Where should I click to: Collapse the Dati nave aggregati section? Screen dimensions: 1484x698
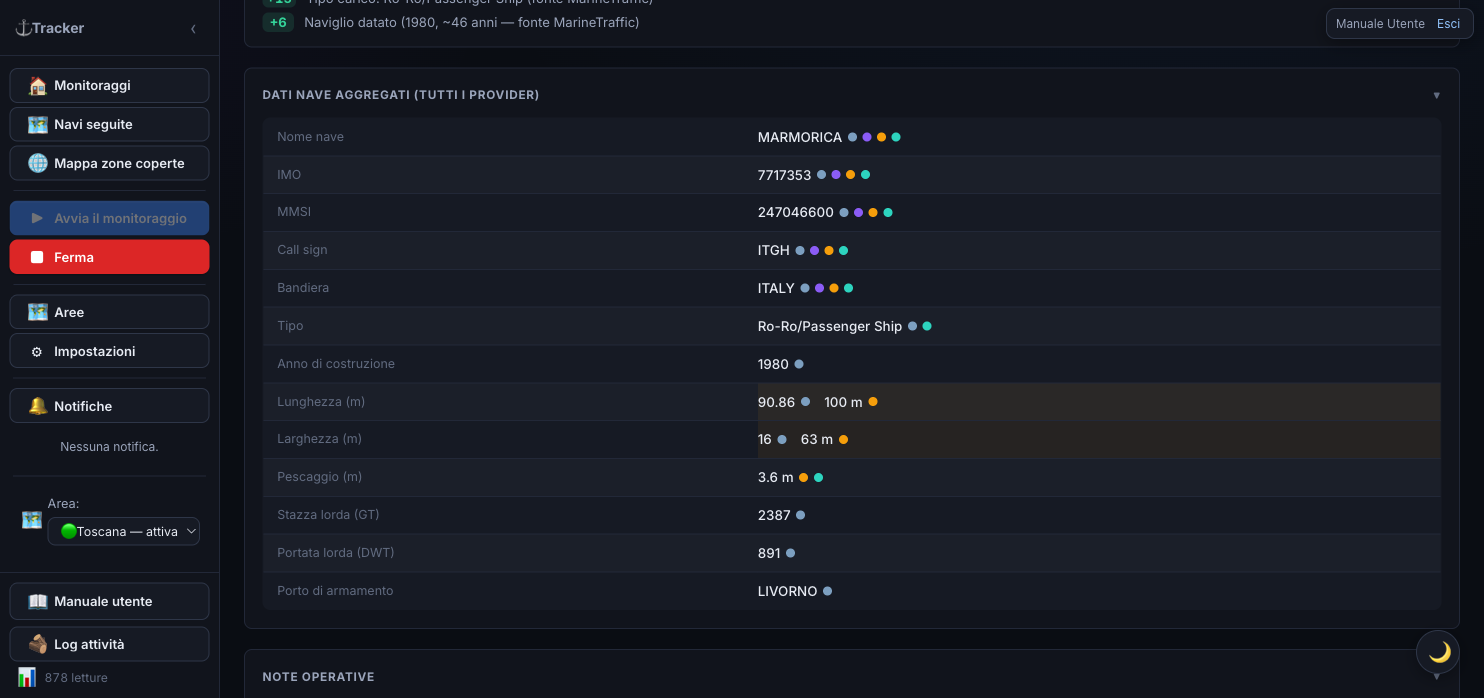1437,95
